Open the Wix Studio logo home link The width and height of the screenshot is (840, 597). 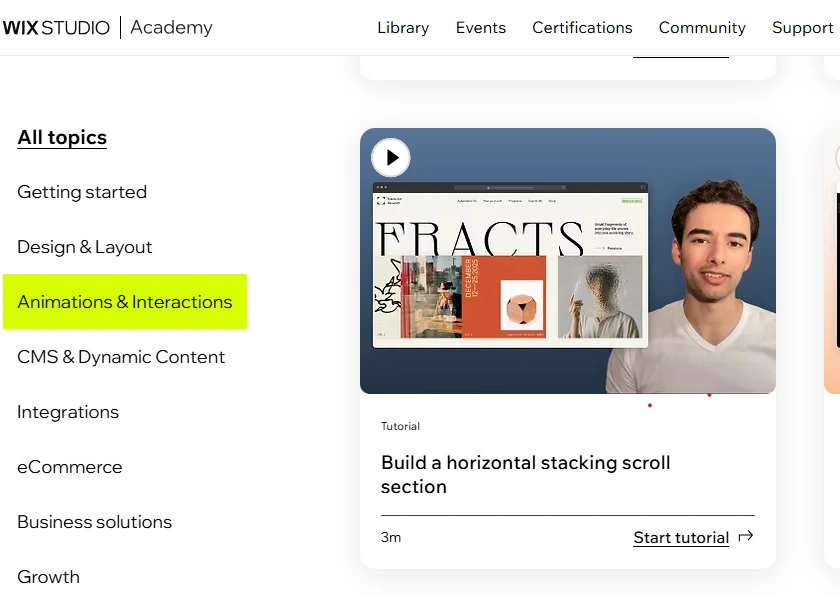(x=56, y=27)
